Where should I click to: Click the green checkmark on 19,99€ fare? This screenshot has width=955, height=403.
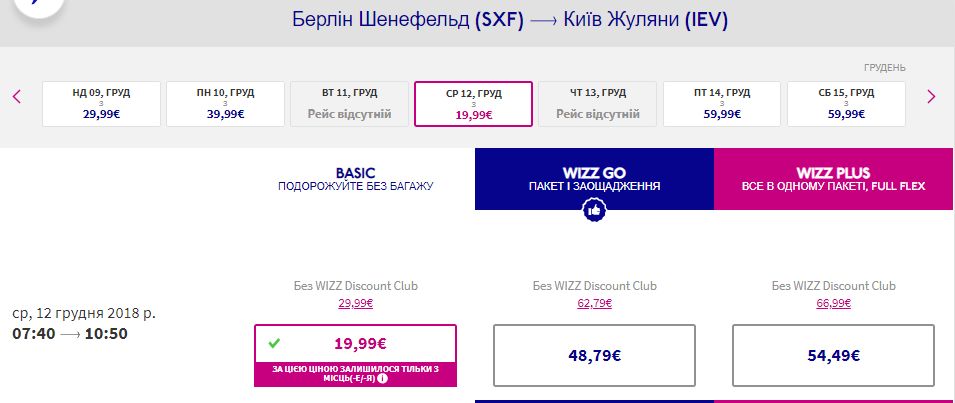click(274, 343)
